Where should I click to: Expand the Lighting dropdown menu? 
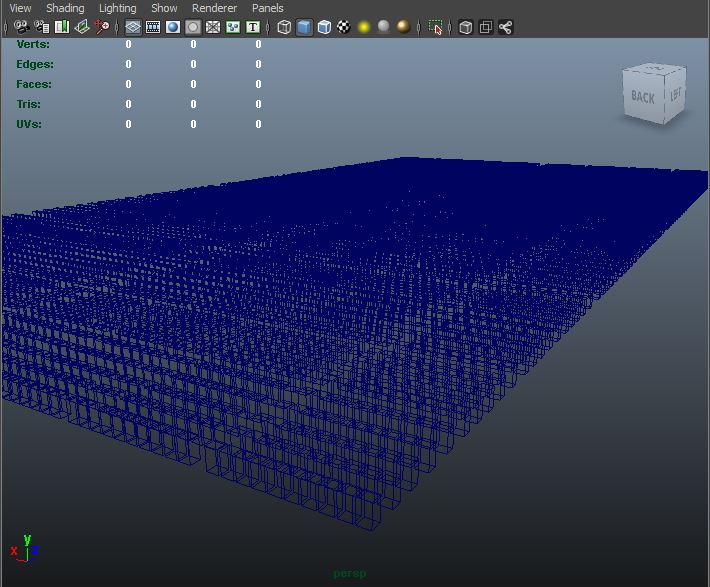point(117,8)
